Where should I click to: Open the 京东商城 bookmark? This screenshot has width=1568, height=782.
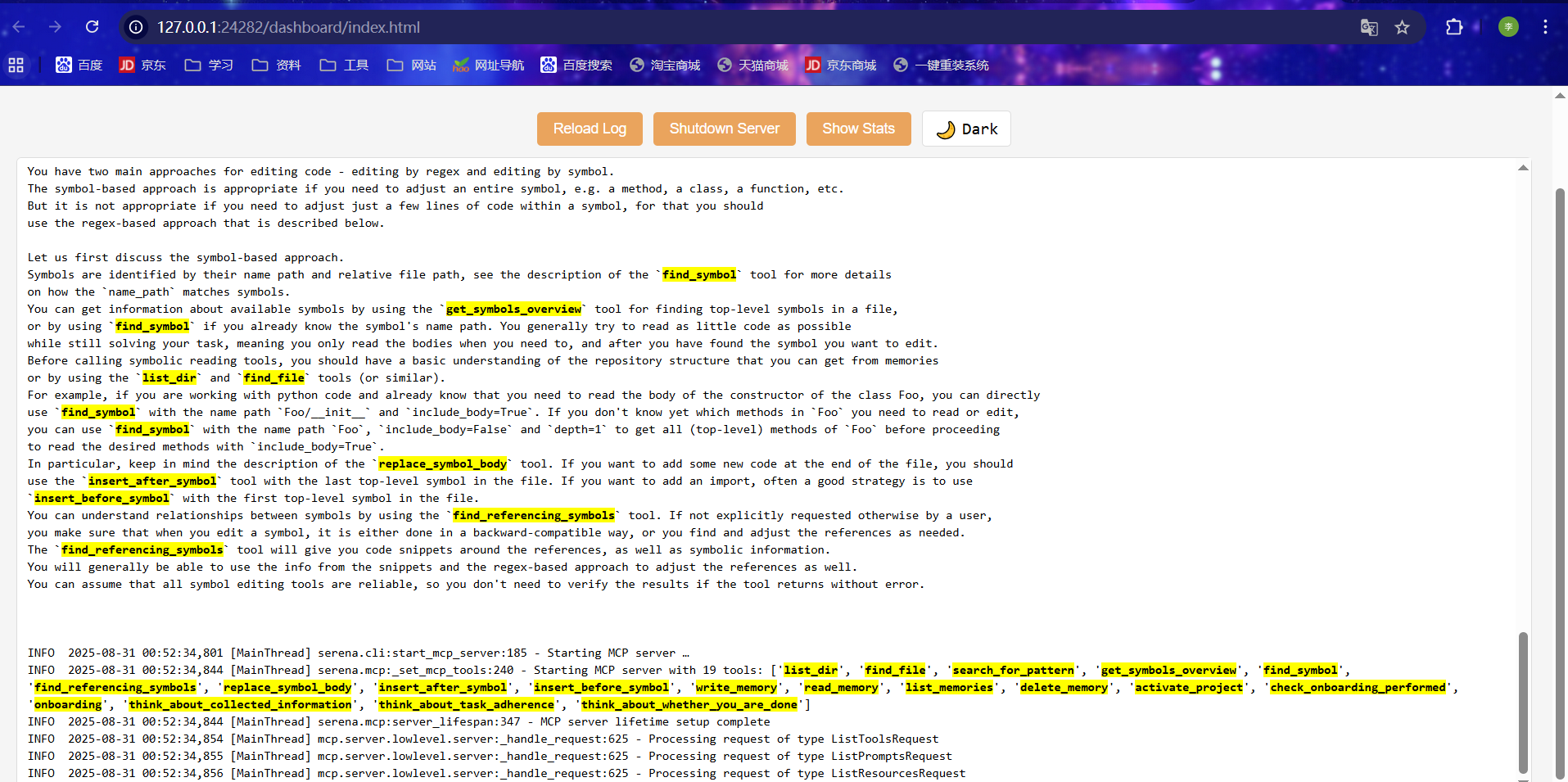[841, 65]
